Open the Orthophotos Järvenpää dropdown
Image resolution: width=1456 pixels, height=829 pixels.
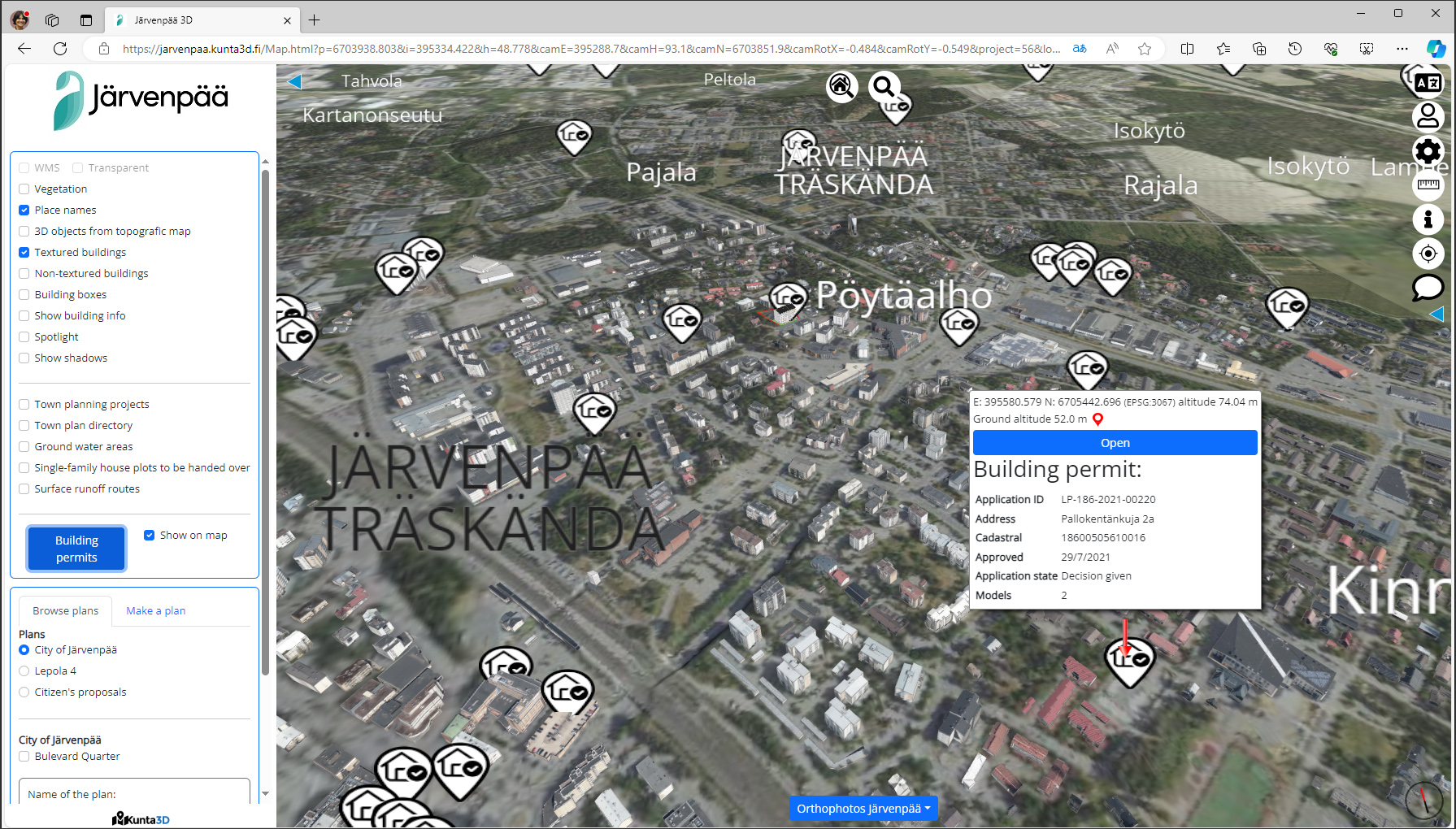coord(863,809)
